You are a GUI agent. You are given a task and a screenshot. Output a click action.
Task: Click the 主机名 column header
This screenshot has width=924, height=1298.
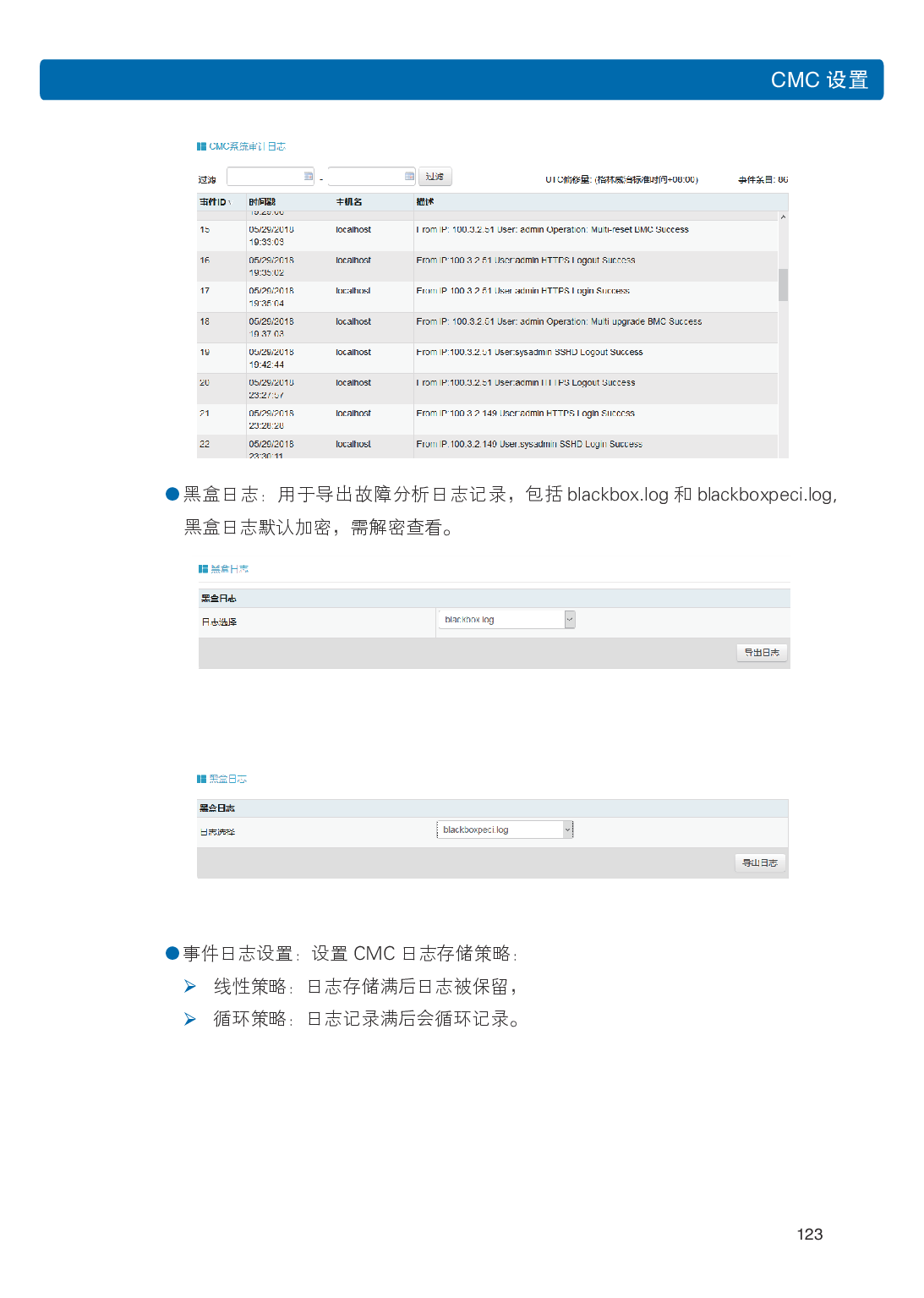point(349,202)
